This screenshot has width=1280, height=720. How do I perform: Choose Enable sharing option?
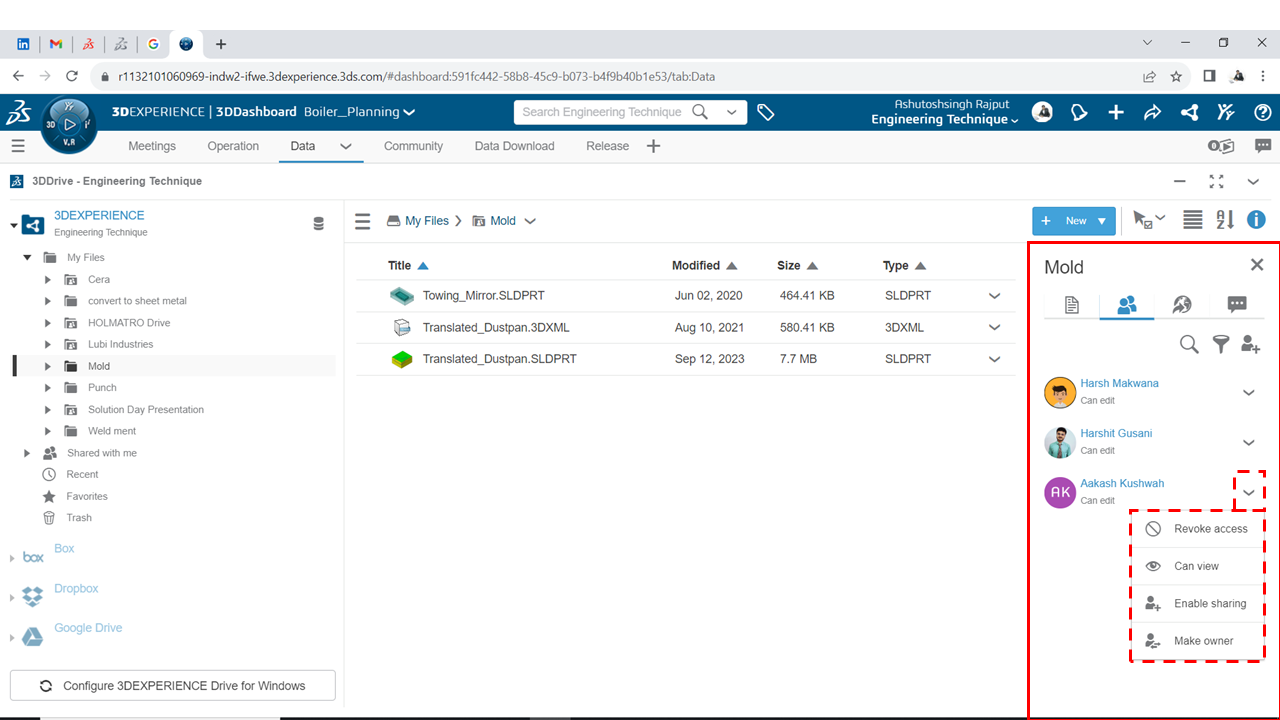pyautogui.click(x=1197, y=603)
